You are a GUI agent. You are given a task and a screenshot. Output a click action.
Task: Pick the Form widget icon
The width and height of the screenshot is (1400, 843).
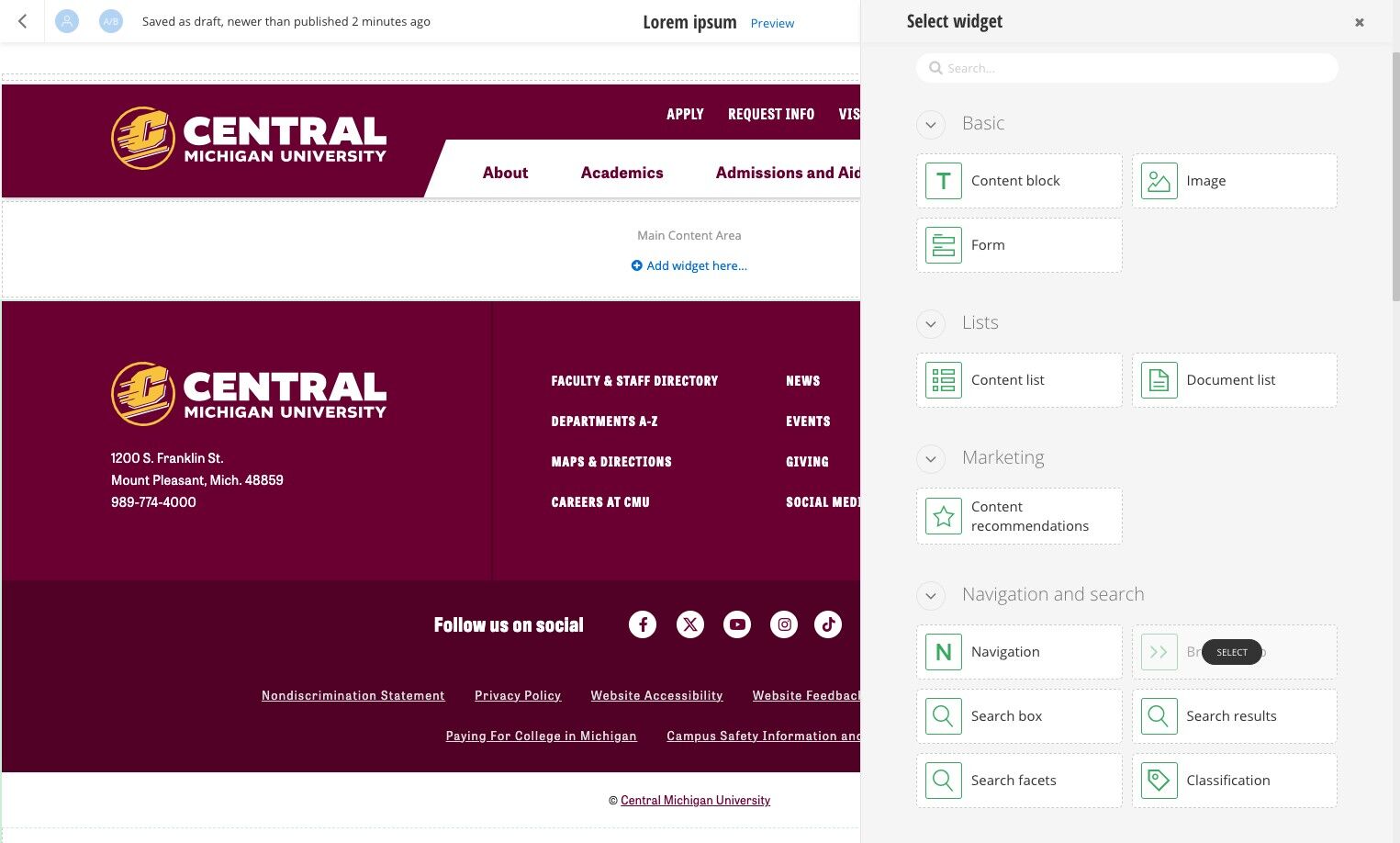pyautogui.click(x=944, y=245)
